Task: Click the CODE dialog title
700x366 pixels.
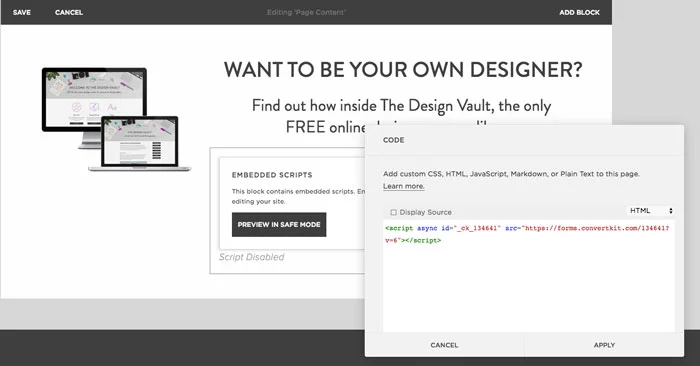Action: click(x=393, y=140)
